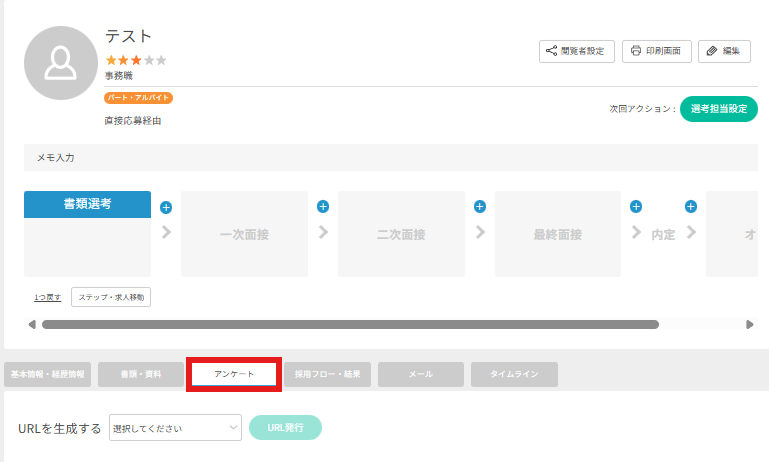This screenshot has width=769, height=462.
Task: Click the applicant profile avatar icon
Action: pos(60,63)
